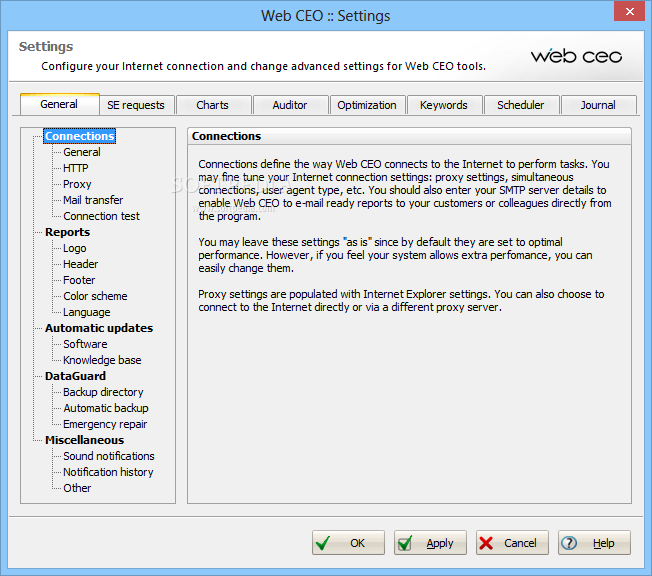Click the Settings heading text
Screen dimensions: 652x576
pyautogui.click(x=46, y=47)
